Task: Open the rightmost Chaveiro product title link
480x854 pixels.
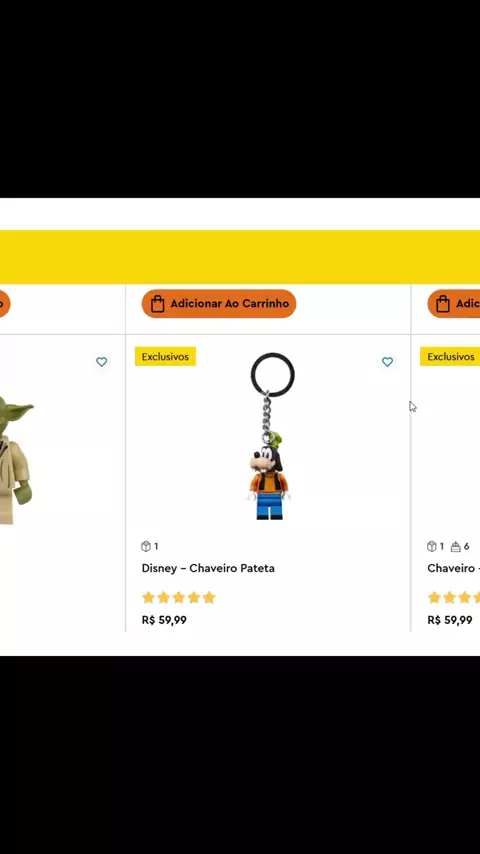Action: point(453,568)
